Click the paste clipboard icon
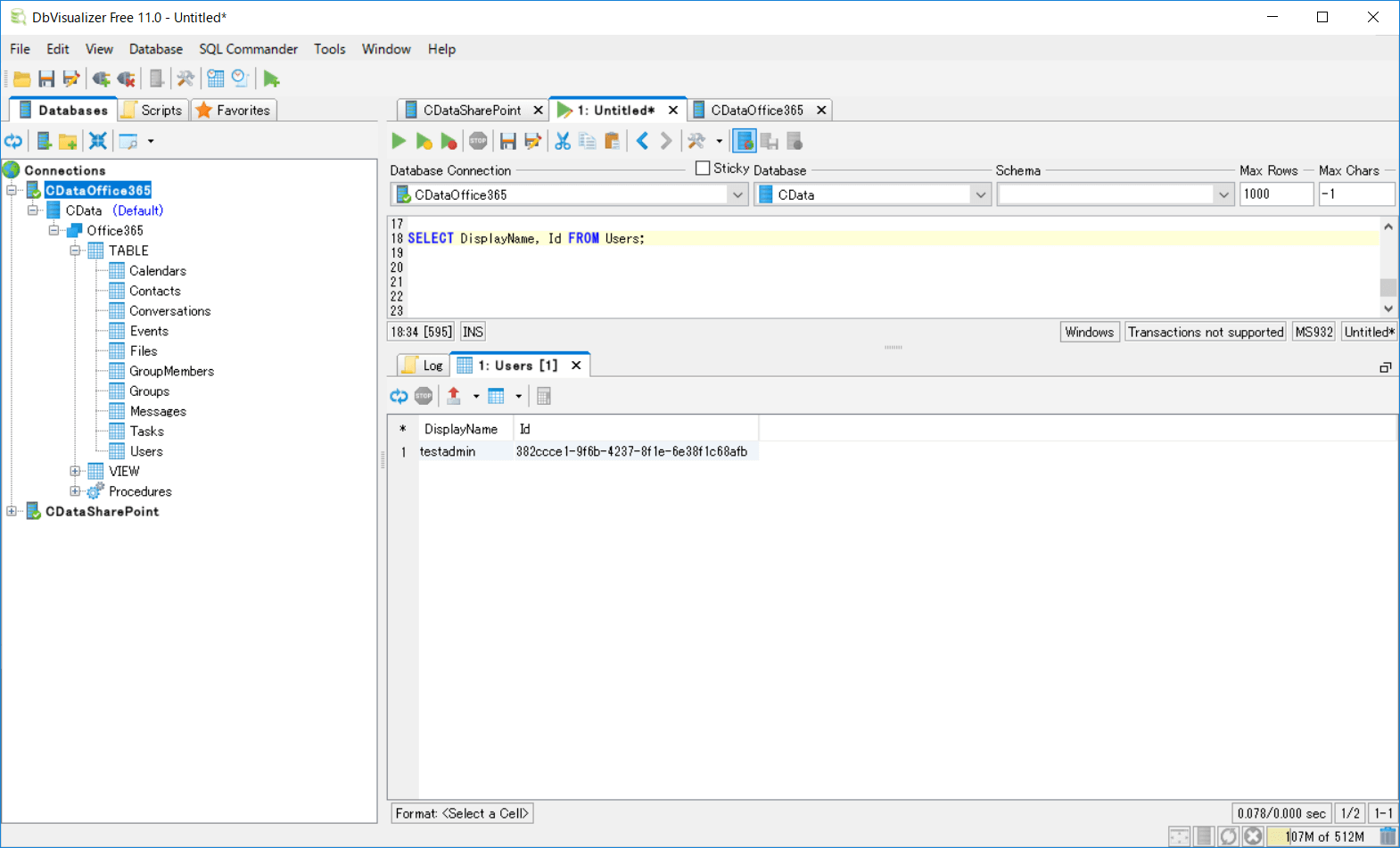1400x848 pixels. pyautogui.click(x=612, y=141)
